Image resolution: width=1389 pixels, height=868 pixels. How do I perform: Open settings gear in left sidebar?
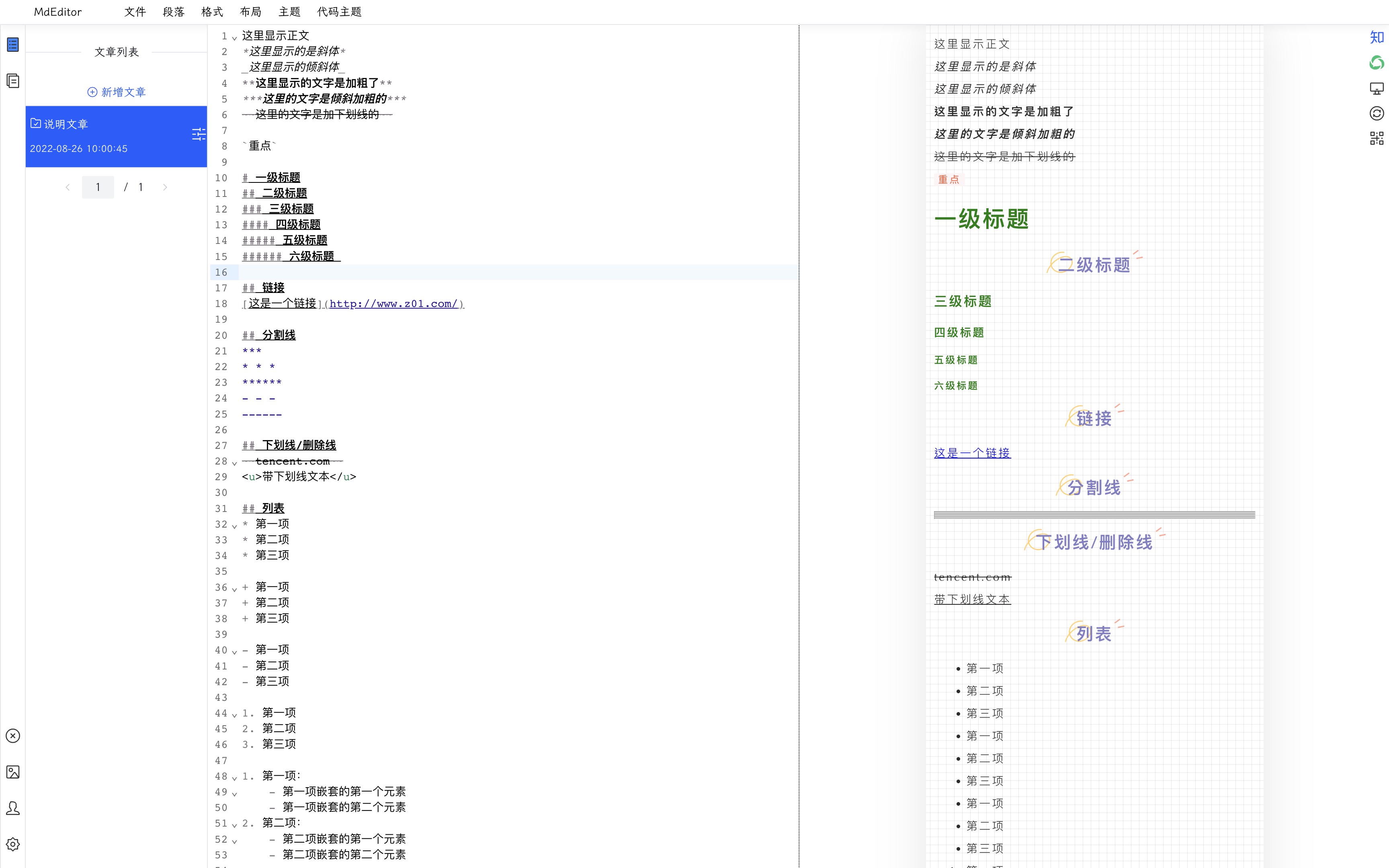pyautogui.click(x=12, y=844)
